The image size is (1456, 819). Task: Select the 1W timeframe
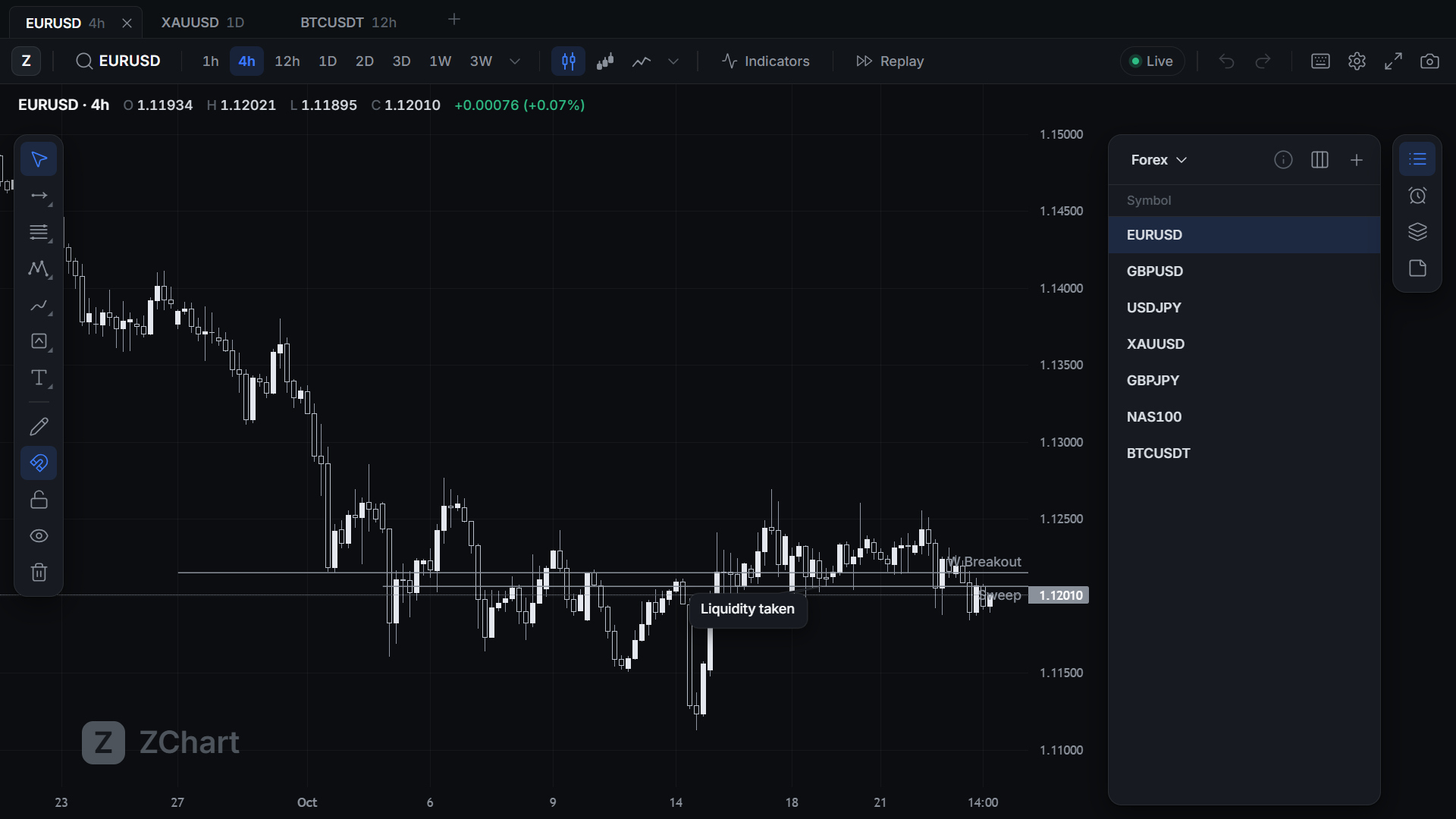[441, 61]
